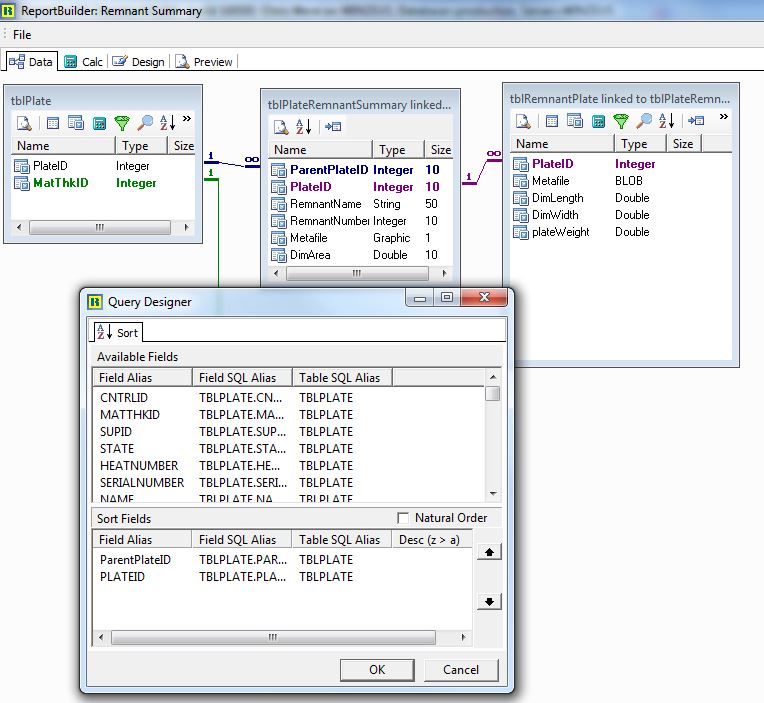Click Sort icon in tblPlateRemnantSummary toolbar
Viewport: 764px width, 703px height.
pos(303,127)
